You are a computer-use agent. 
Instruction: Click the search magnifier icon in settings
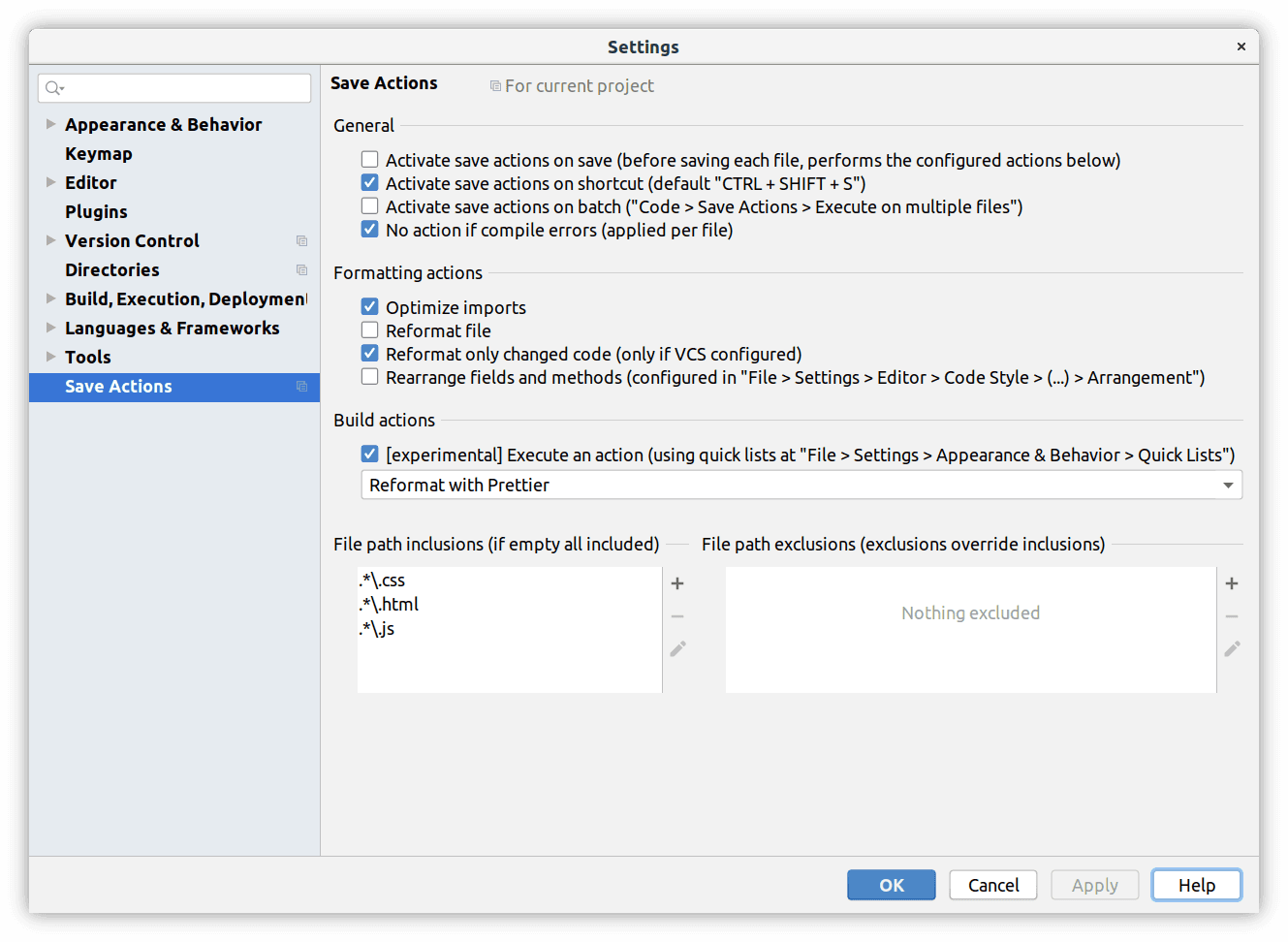[x=54, y=88]
